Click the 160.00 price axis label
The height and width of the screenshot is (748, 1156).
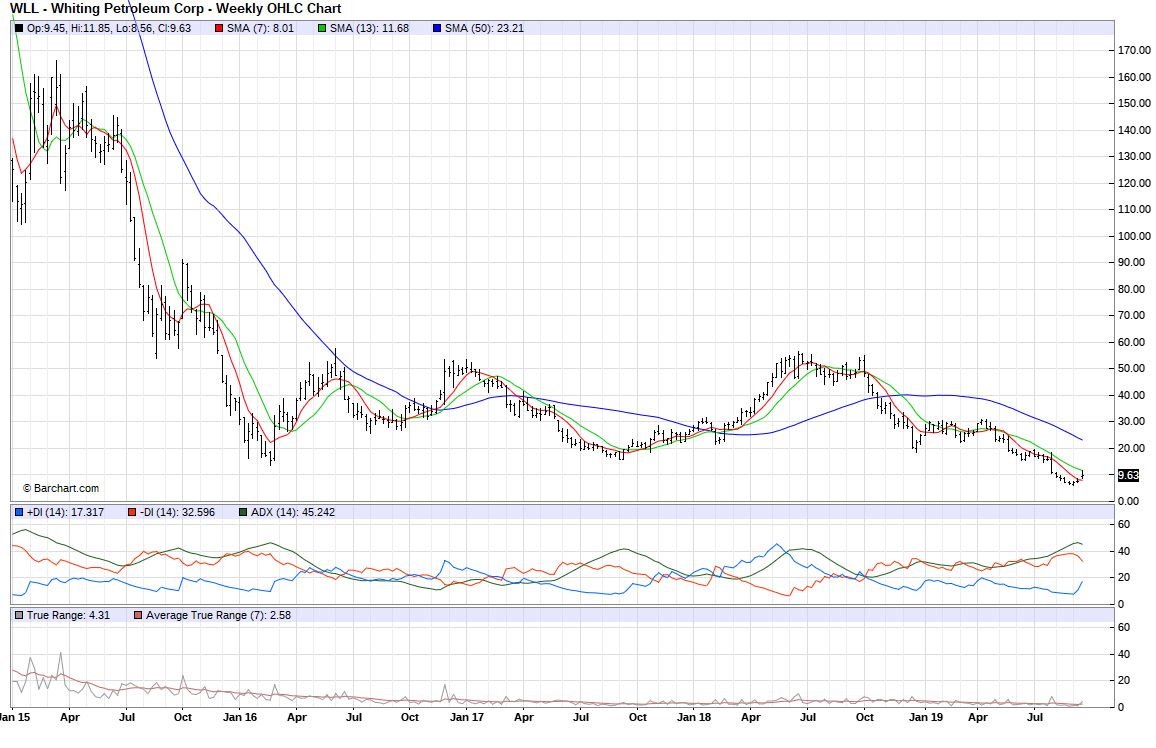click(x=1134, y=77)
